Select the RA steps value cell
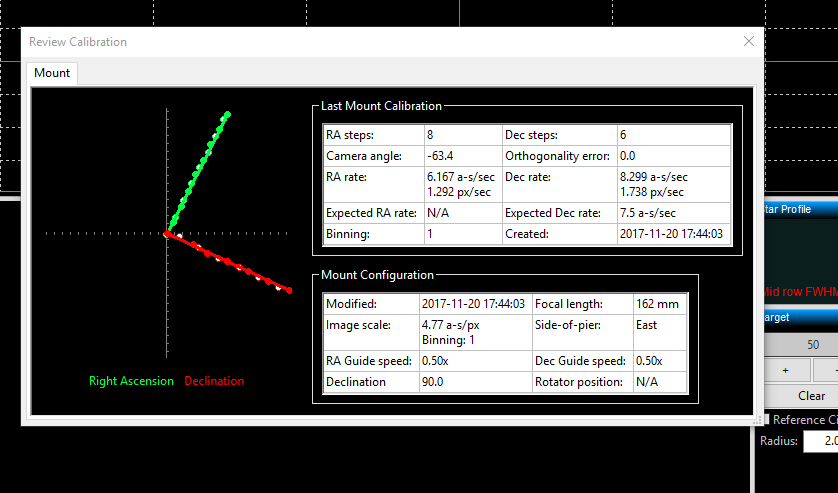 [x=461, y=135]
